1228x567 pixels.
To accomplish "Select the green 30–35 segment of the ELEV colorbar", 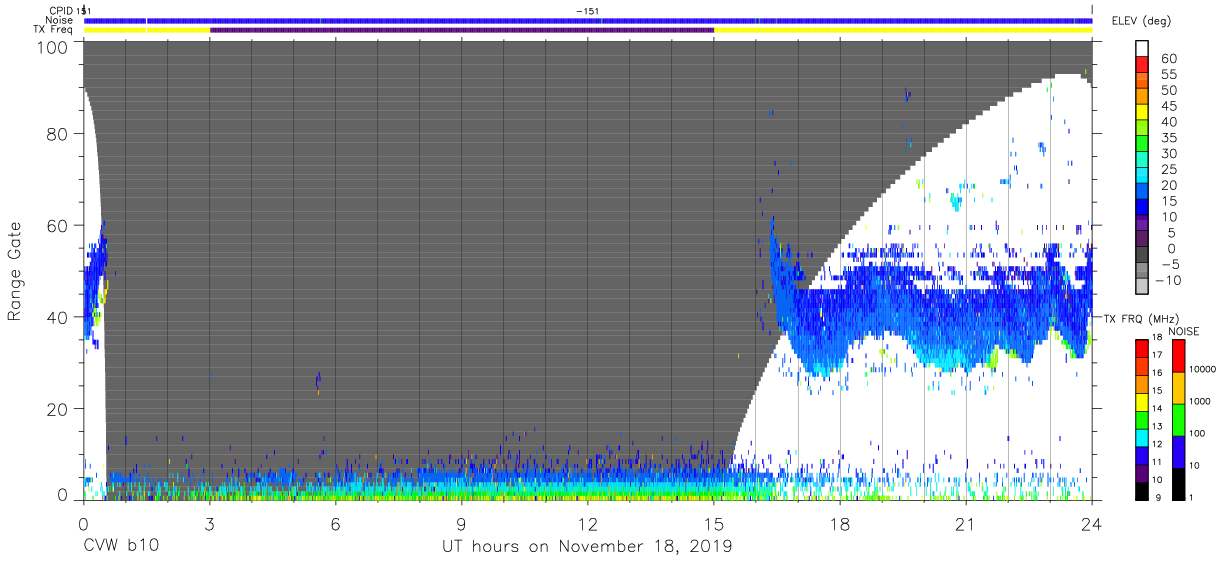I will [x=1144, y=145].
